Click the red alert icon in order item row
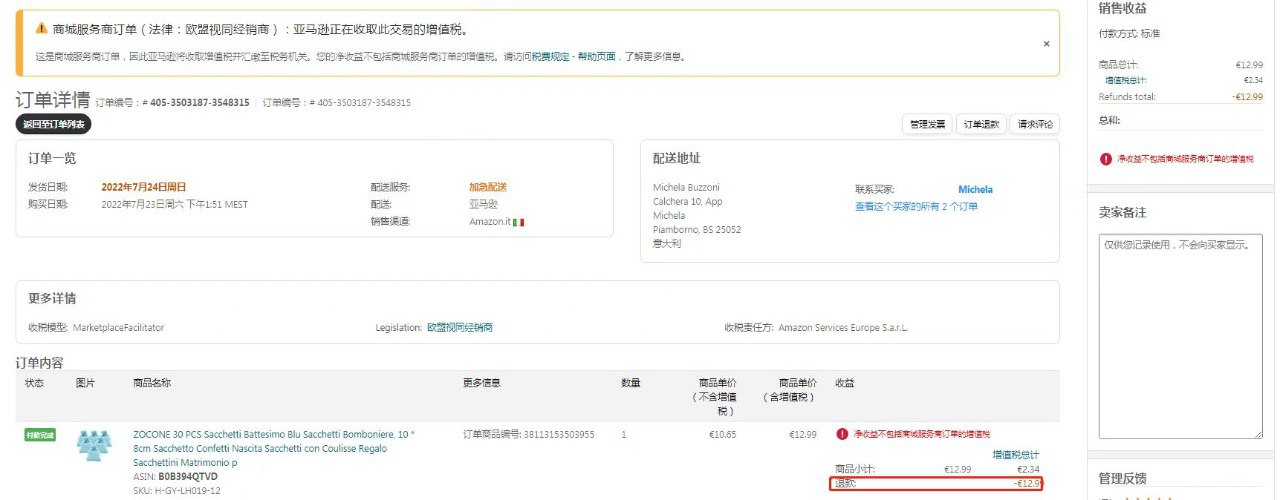Viewport: 1280px width, 500px height. [x=842, y=434]
